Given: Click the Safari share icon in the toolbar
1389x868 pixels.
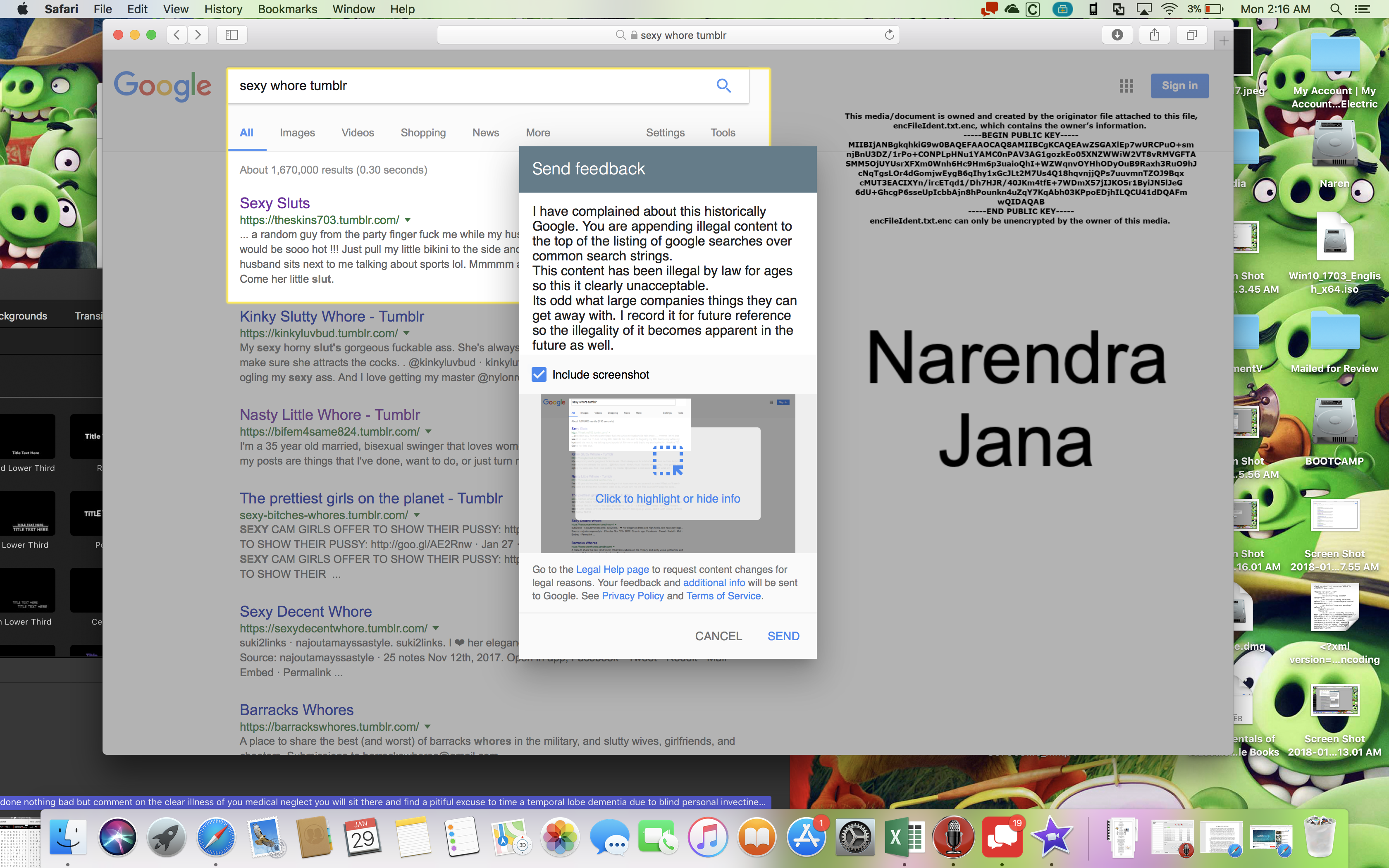Looking at the screenshot, I should [1155, 34].
